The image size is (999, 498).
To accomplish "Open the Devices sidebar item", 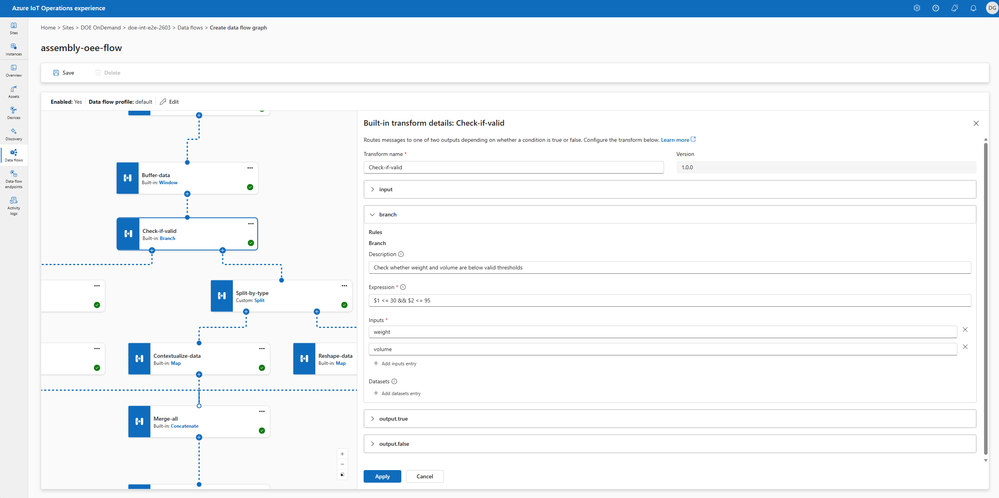I will (13, 113).
